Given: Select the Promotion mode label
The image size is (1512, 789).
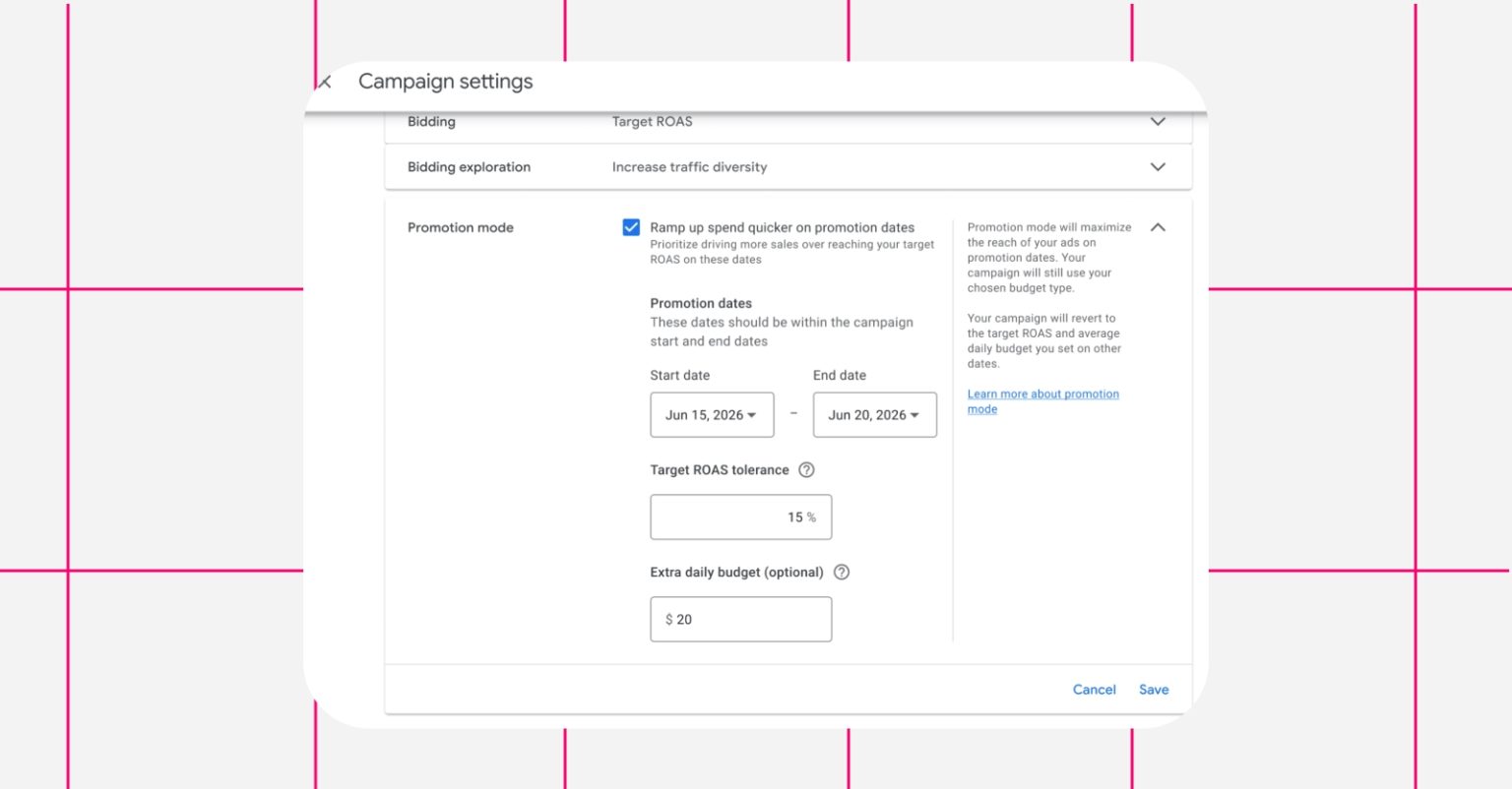Looking at the screenshot, I should tap(460, 227).
